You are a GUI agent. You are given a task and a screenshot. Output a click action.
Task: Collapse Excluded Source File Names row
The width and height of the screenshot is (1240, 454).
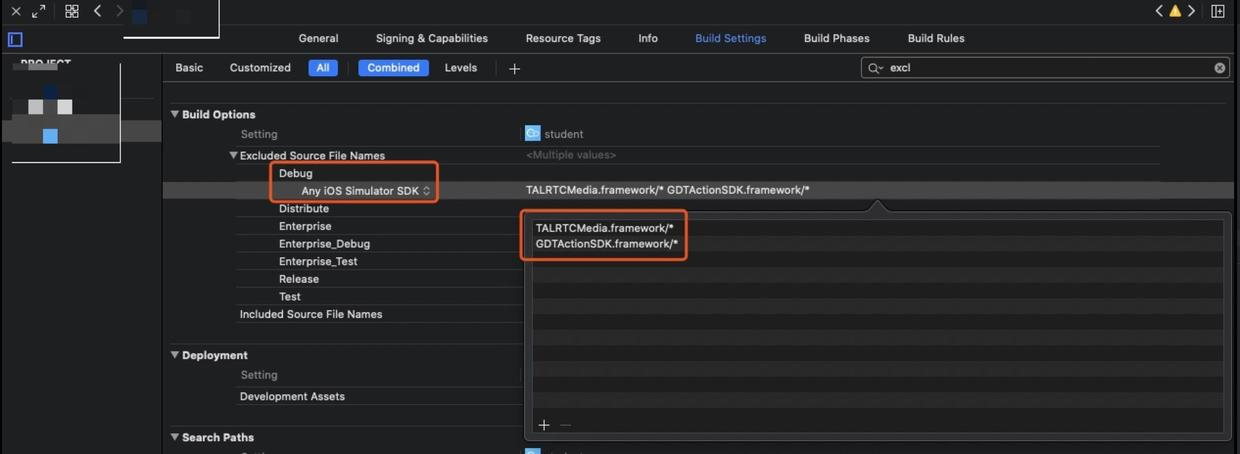point(234,155)
